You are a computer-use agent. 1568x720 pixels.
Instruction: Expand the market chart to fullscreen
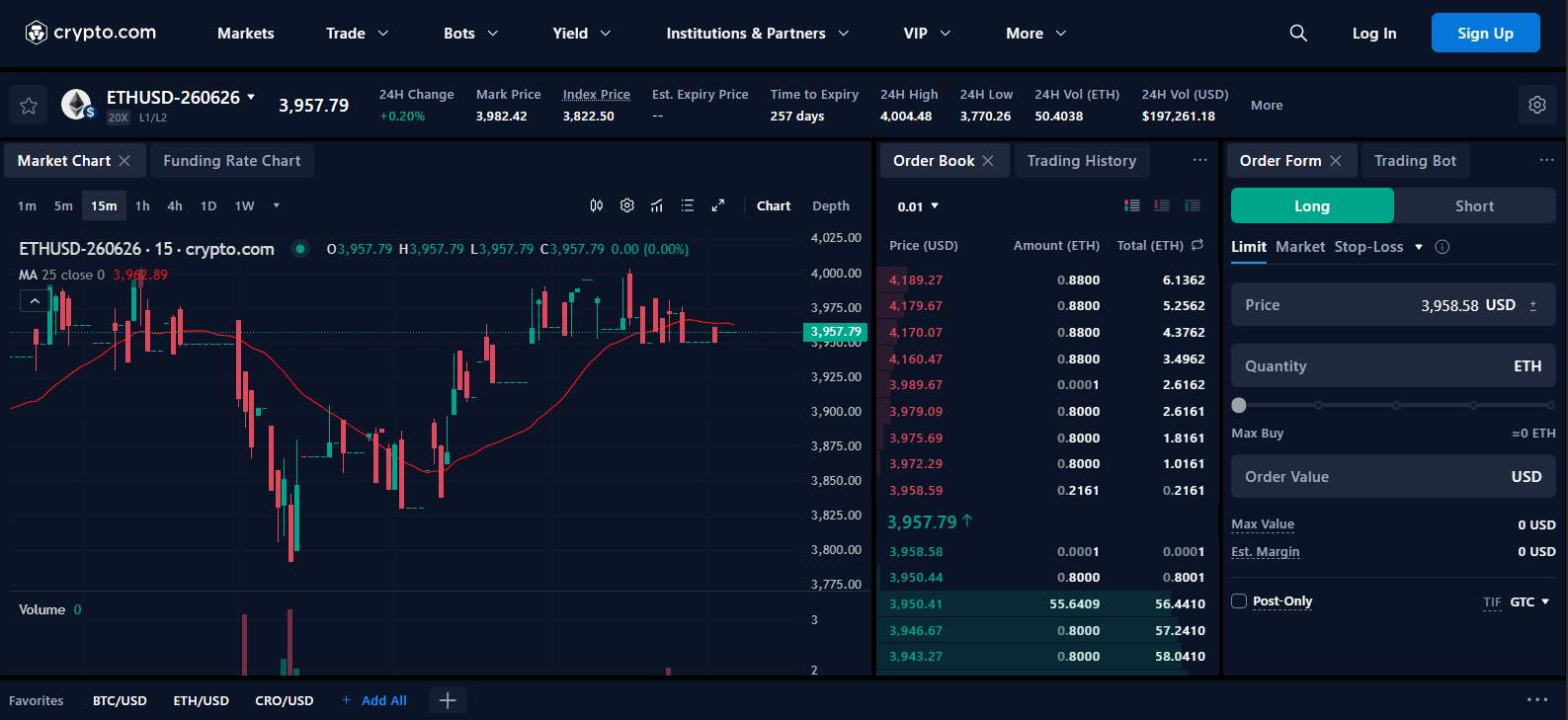tap(718, 205)
